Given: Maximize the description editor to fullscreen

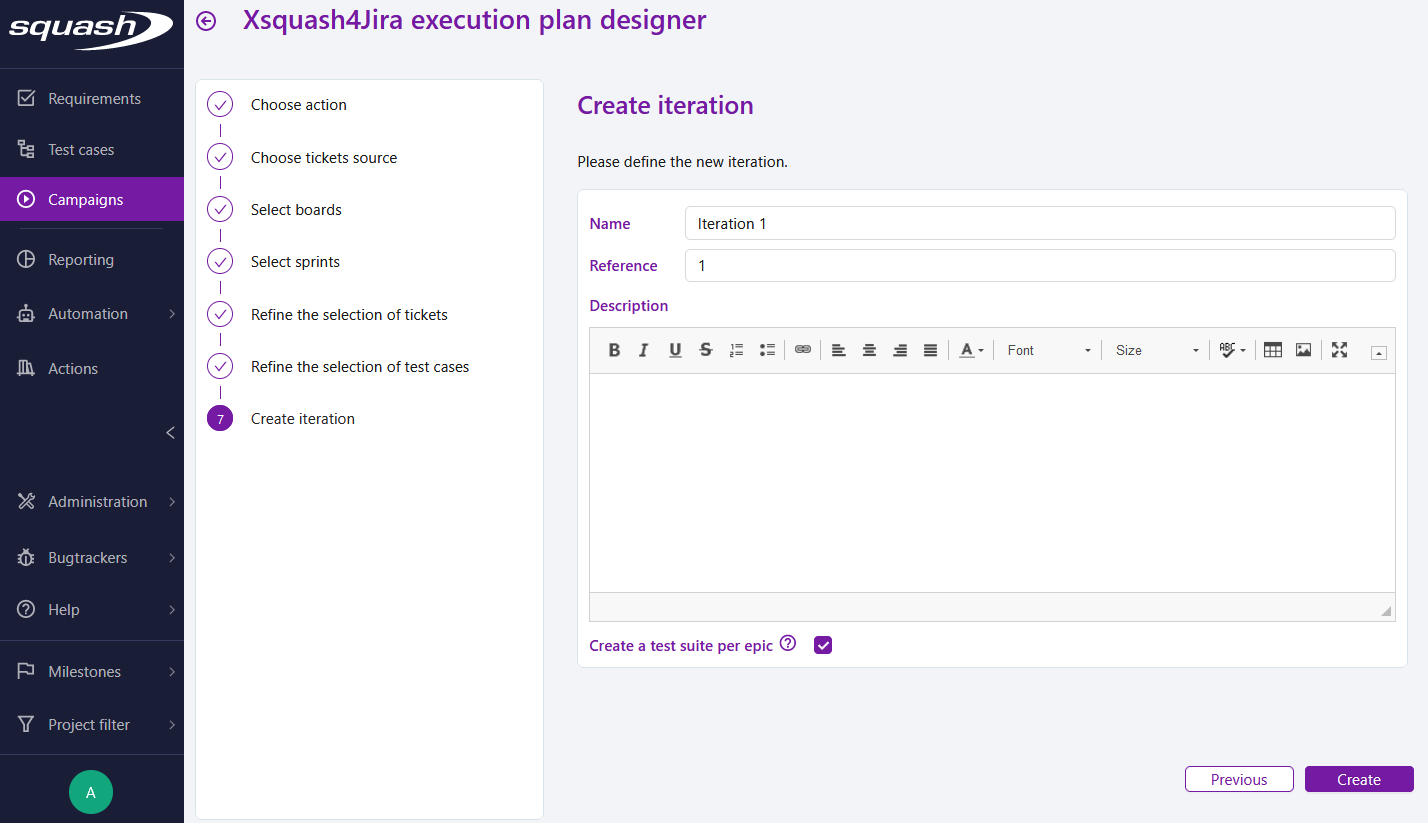Looking at the screenshot, I should click(1339, 349).
